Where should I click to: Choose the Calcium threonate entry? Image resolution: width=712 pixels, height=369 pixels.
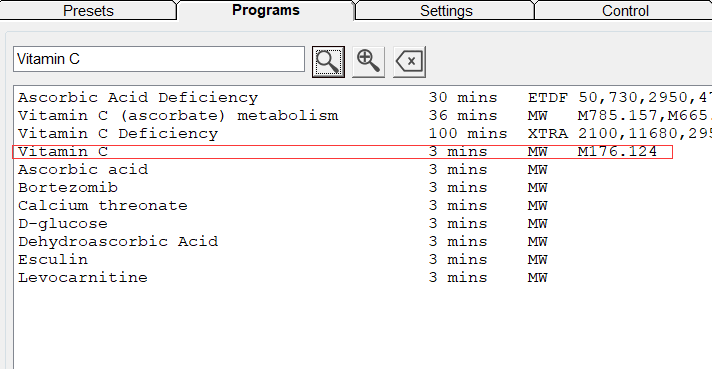363,206
